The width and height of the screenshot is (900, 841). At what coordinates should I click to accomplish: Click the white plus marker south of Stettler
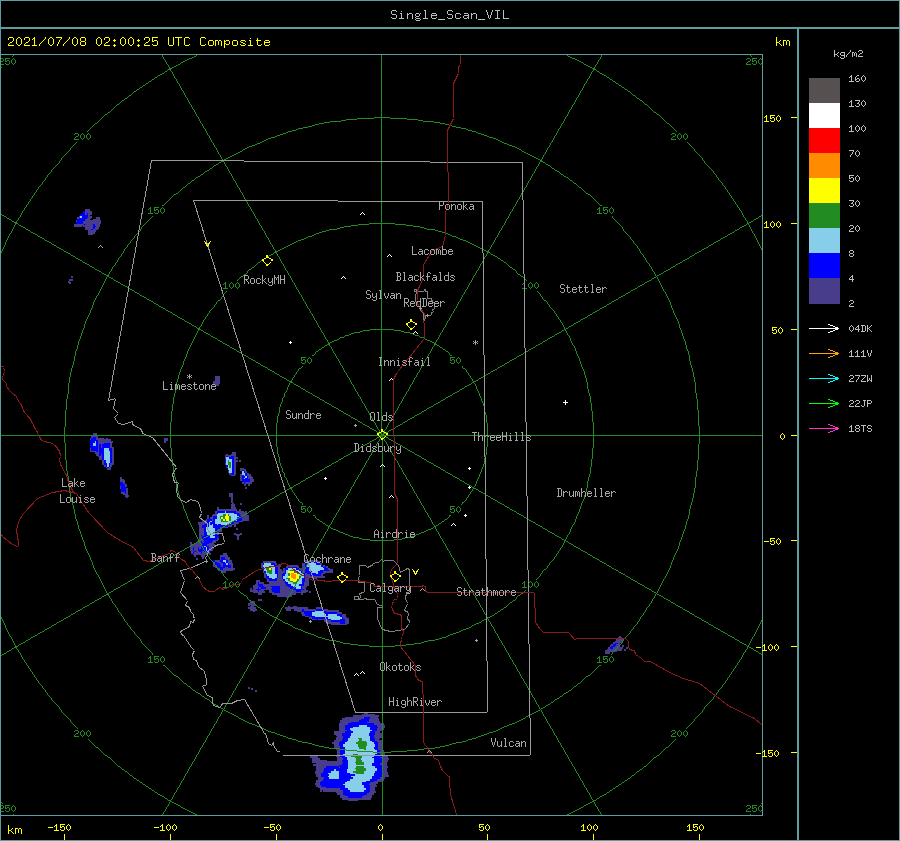tap(565, 402)
